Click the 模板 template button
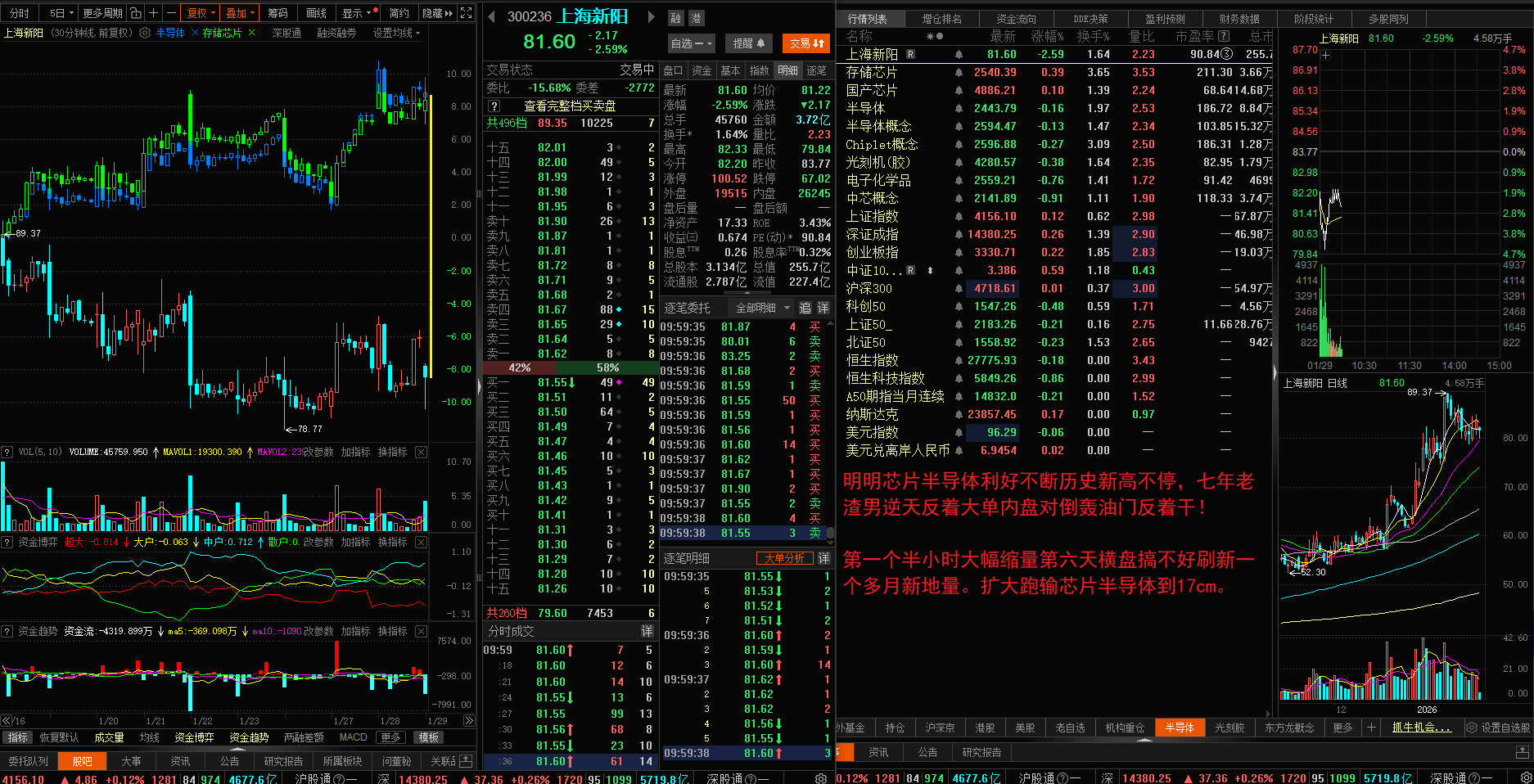Image resolution: width=1534 pixels, height=784 pixels. click(x=429, y=737)
